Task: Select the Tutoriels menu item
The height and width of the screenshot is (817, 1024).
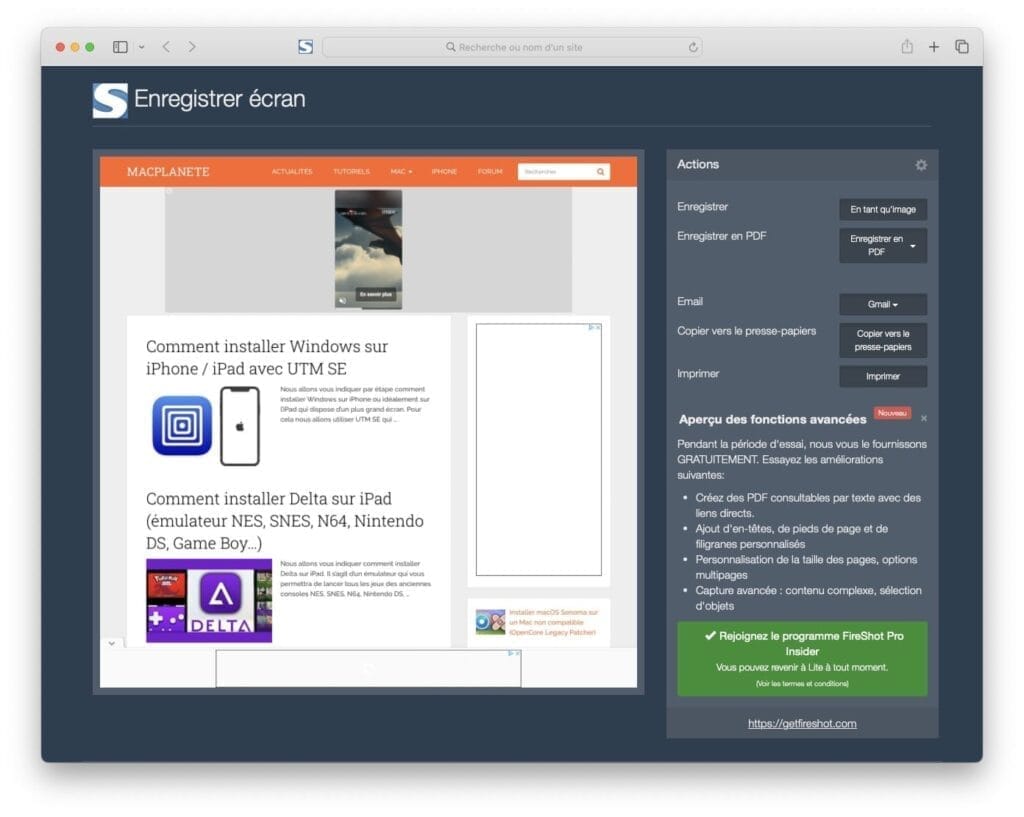Action: coord(351,172)
